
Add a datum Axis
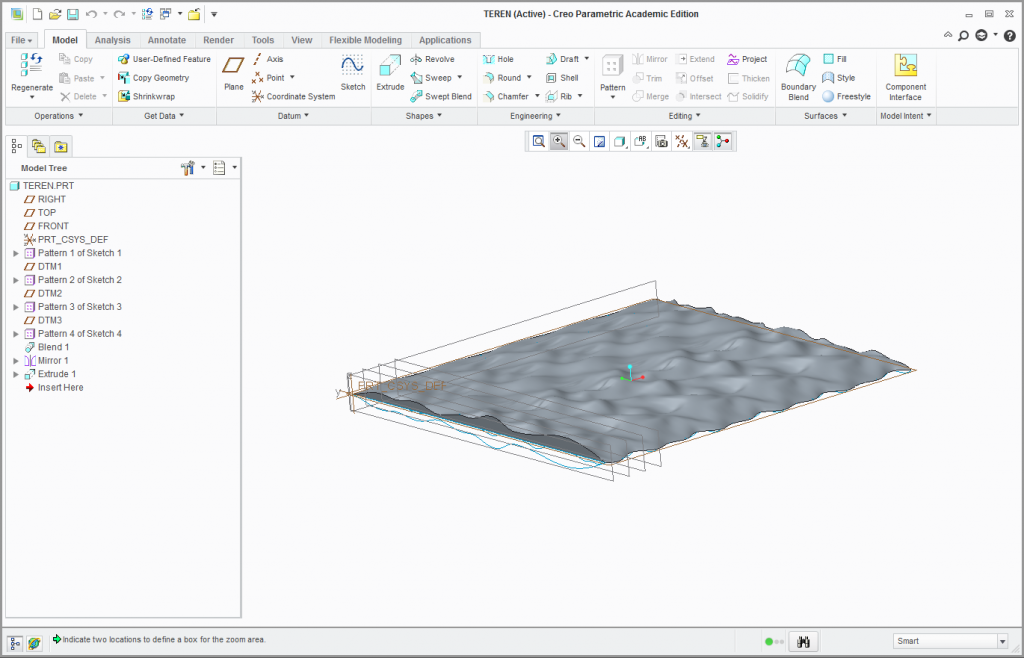268,59
